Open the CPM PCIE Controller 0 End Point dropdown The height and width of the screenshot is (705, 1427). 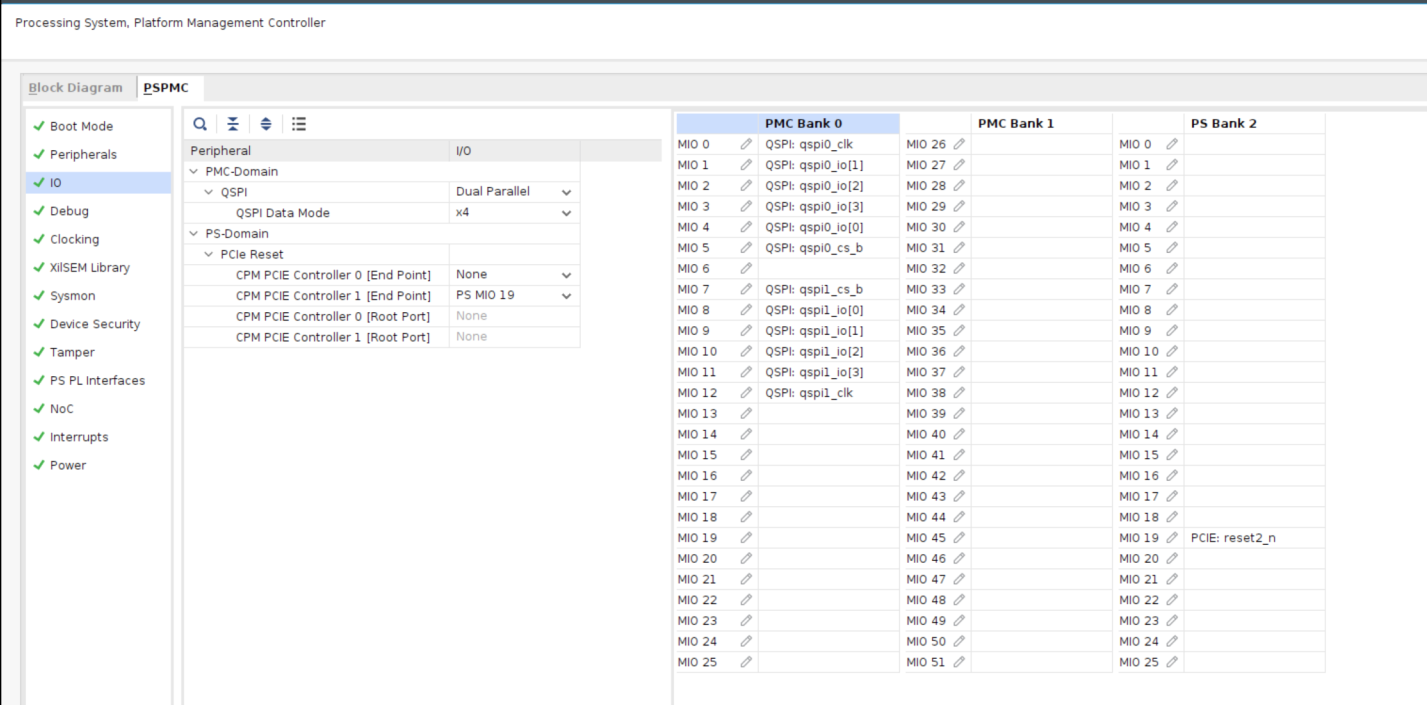(x=567, y=274)
